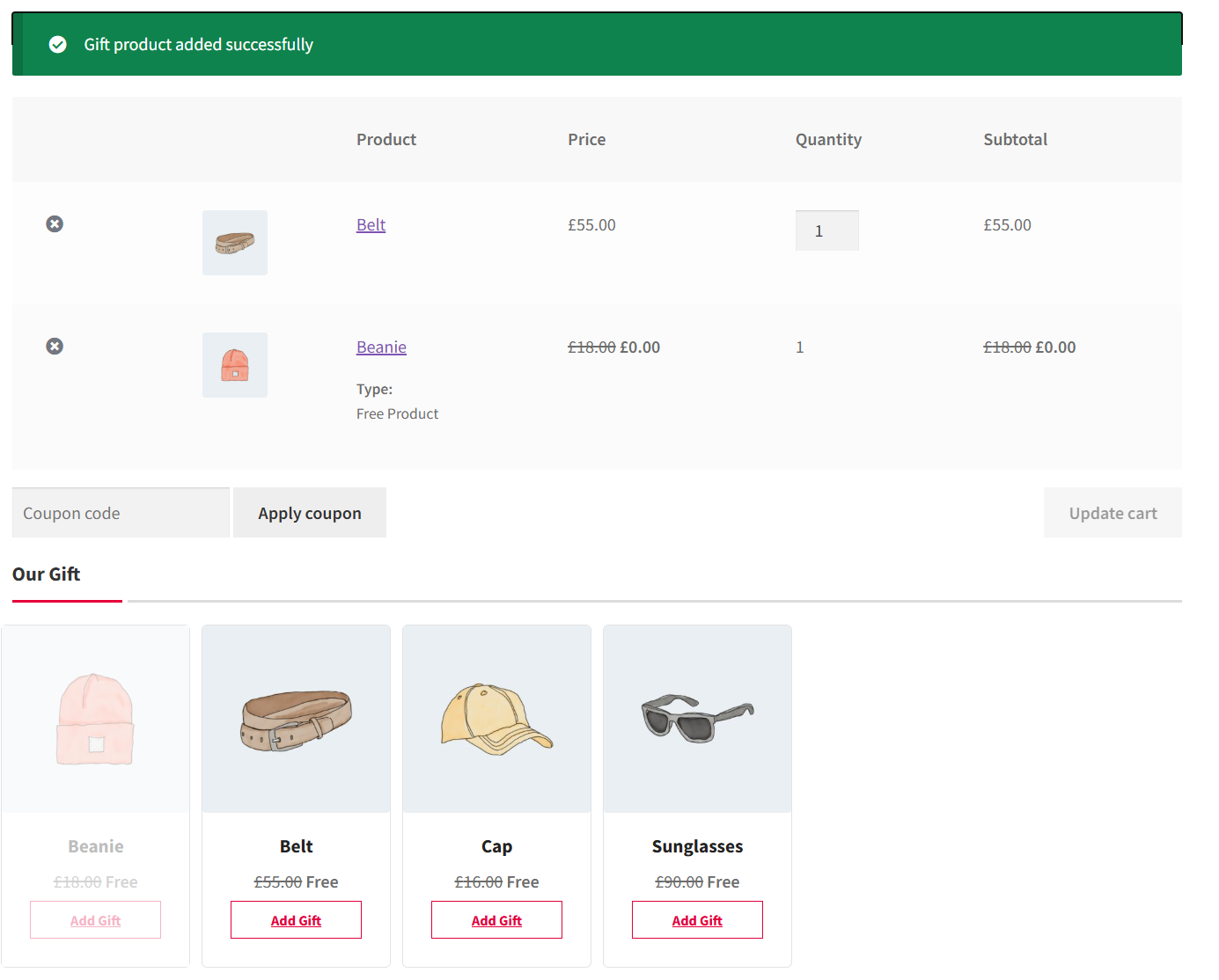Remove Belt from cart using its X icon

tap(55, 224)
